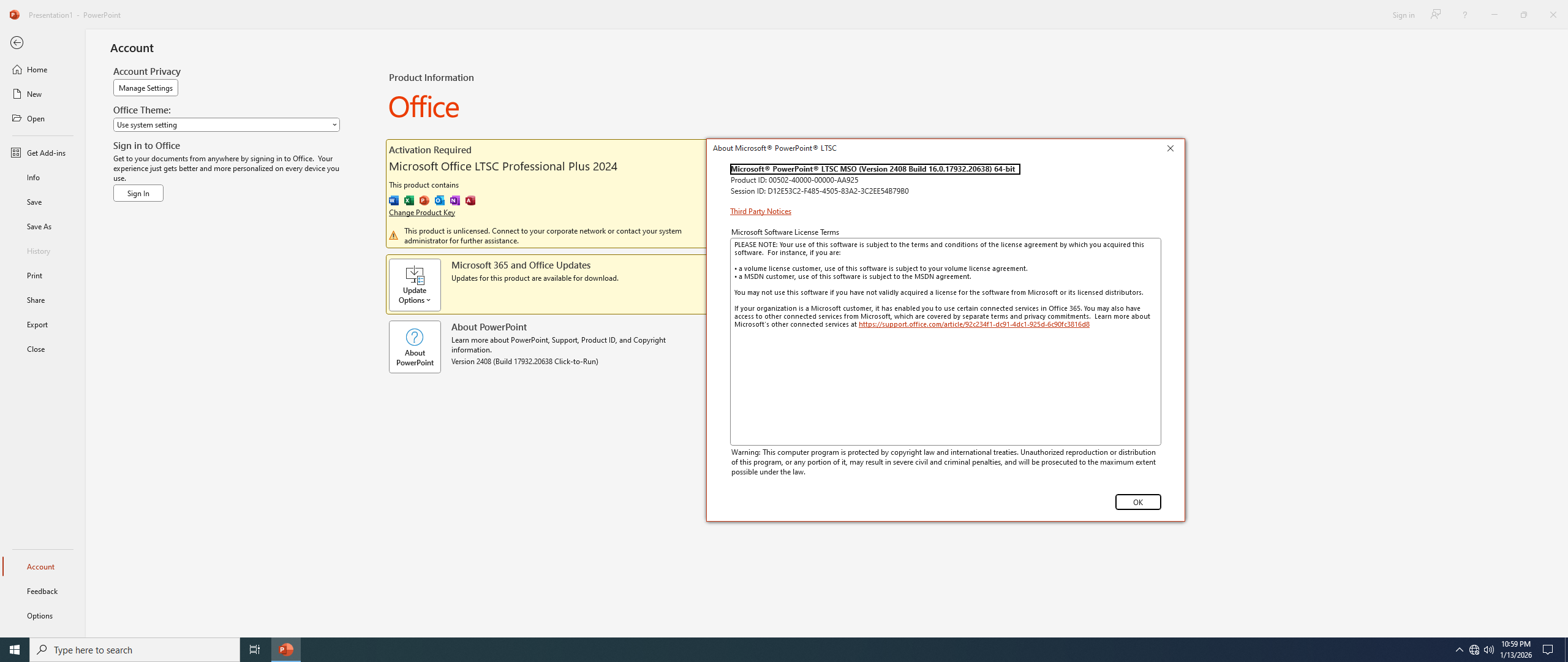The height and width of the screenshot is (662, 1568).
Task: Open the Options menu item
Action: coord(40,615)
